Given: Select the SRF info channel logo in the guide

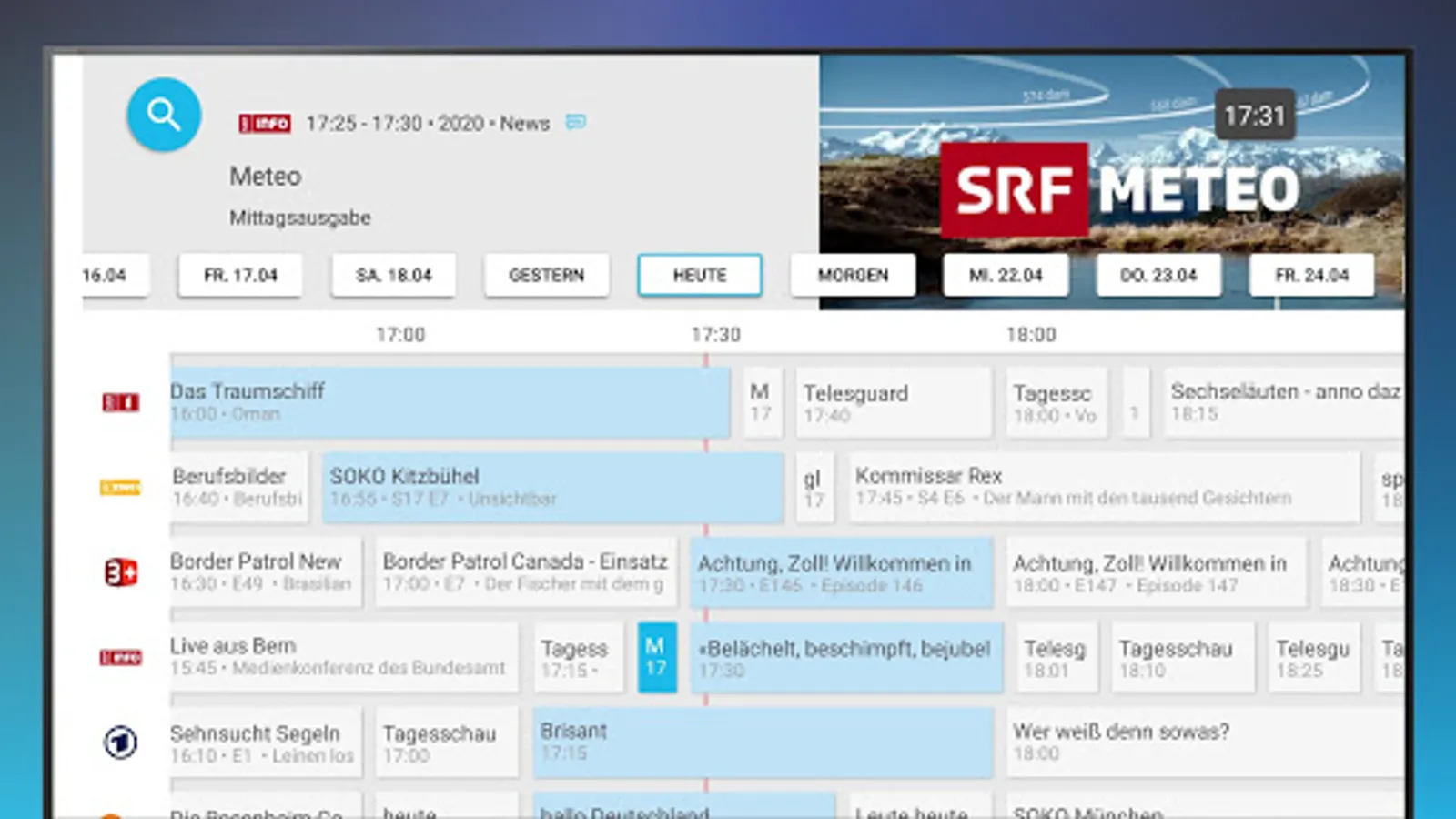Looking at the screenshot, I should (x=120, y=657).
